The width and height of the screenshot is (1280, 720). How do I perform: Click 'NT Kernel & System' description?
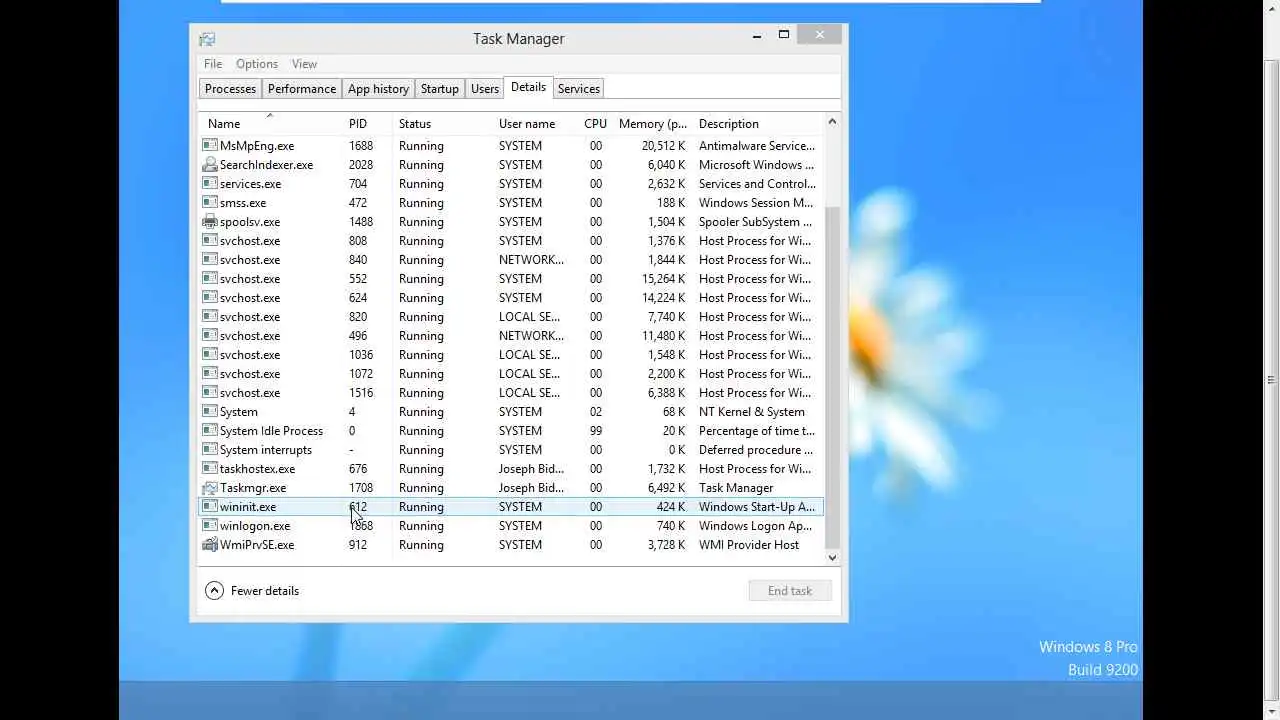(752, 411)
